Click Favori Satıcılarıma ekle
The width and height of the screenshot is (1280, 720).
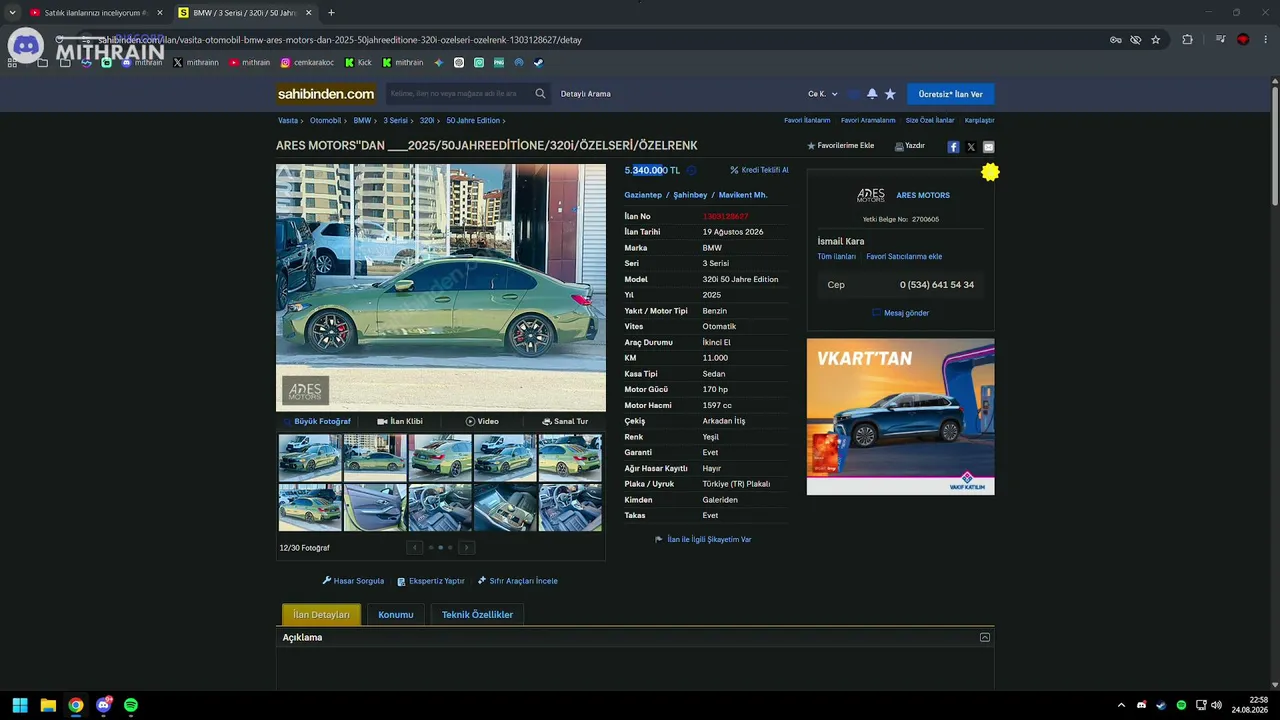click(x=904, y=257)
